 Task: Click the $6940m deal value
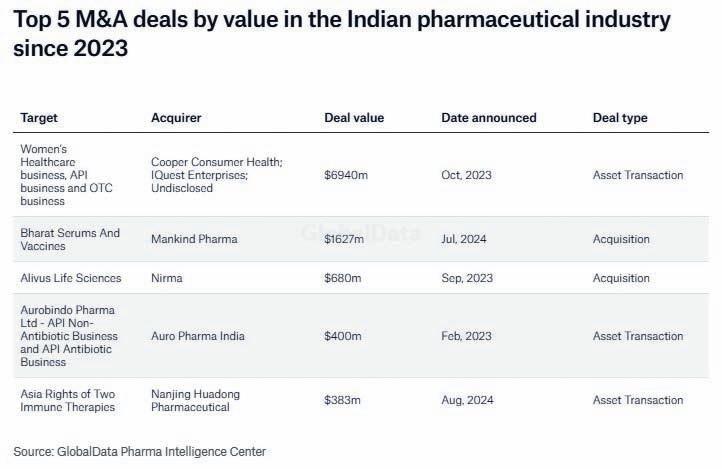[x=346, y=175]
